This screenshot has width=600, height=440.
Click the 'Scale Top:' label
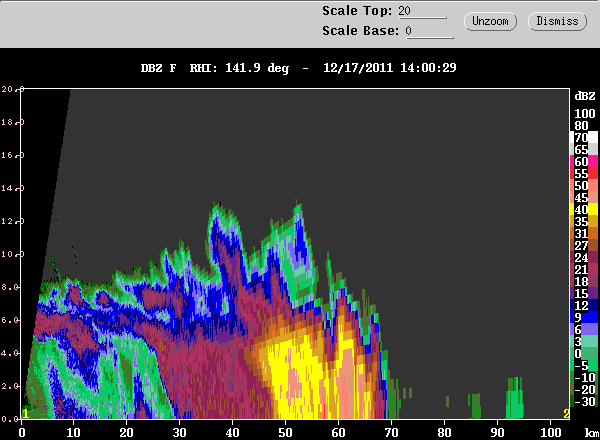[x=357, y=11]
